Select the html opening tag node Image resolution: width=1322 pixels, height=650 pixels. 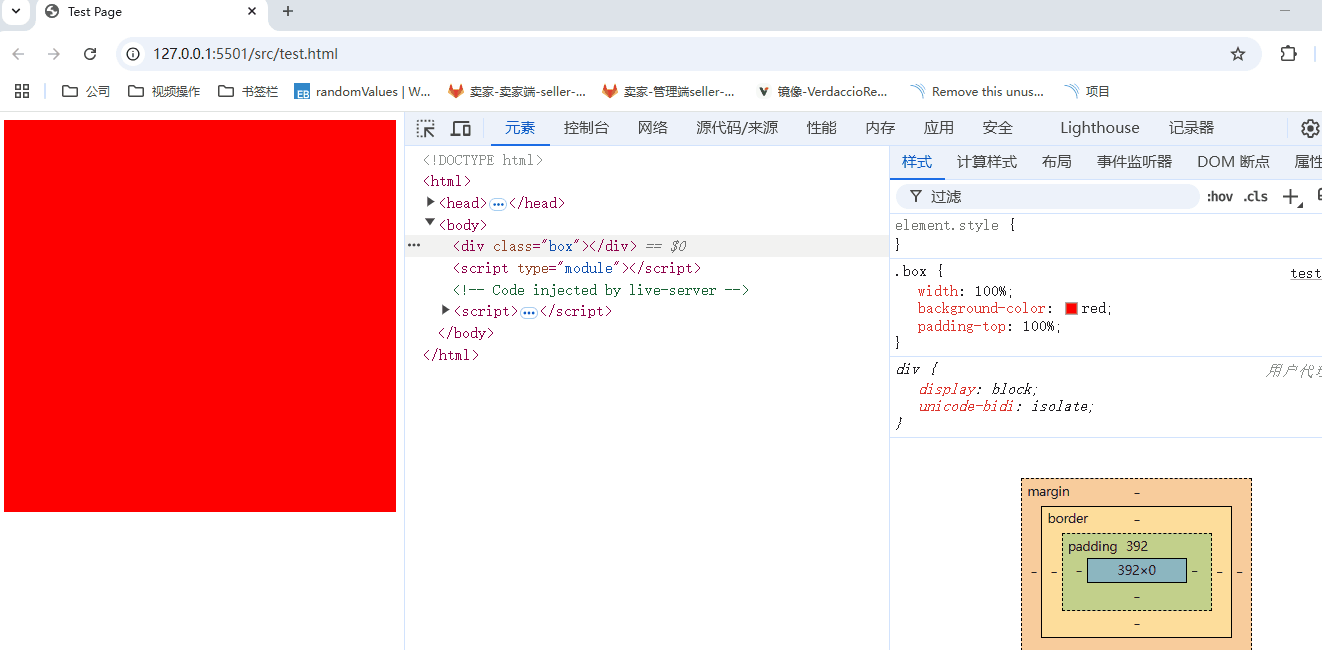coord(447,181)
